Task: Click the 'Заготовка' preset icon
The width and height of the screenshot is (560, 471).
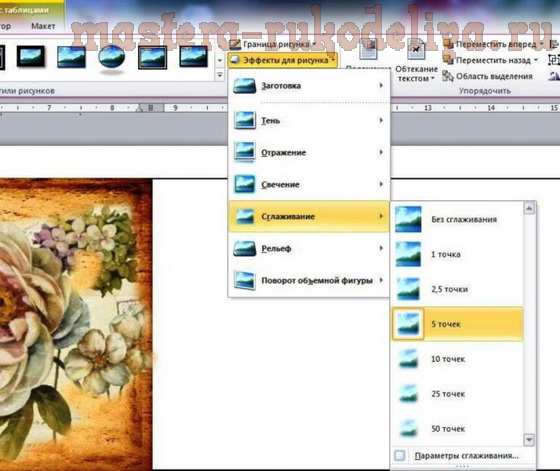Action: [x=245, y=86]
